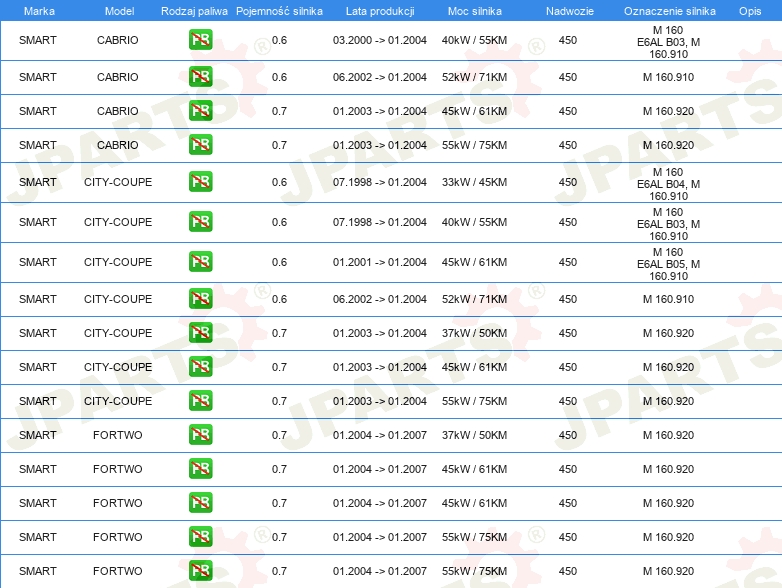Click CABRIO model in the 45kW / 61KM row
Viewport: 782px width, 588px height.
click(118, 111)
